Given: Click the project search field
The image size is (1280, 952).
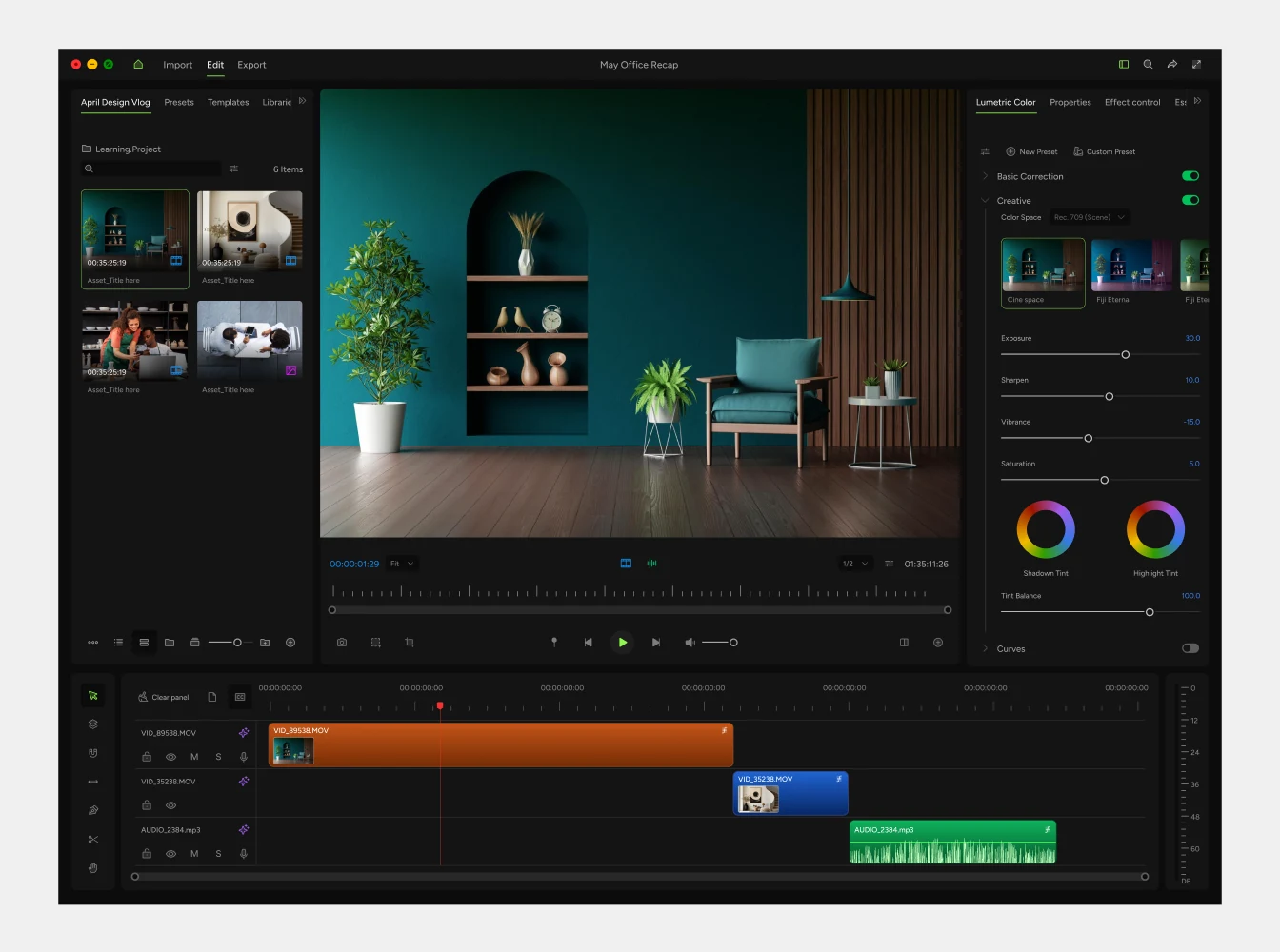Looking at the screenshot, I should point(152,169).
